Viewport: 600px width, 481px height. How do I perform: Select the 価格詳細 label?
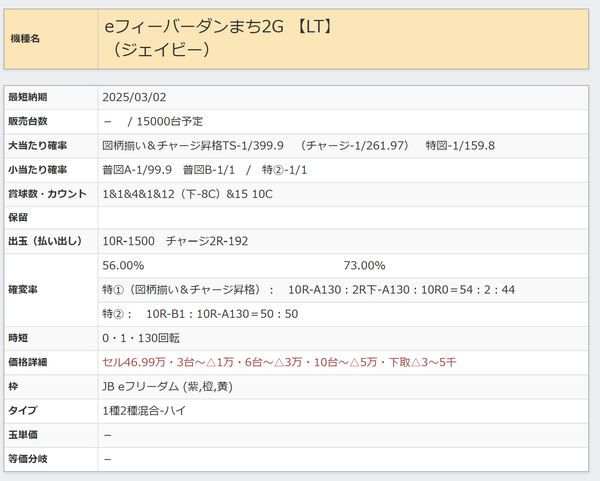coord(28,362)
